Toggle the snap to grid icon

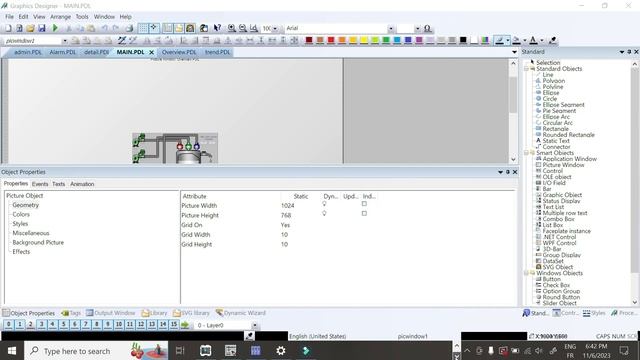click(154, 28)
